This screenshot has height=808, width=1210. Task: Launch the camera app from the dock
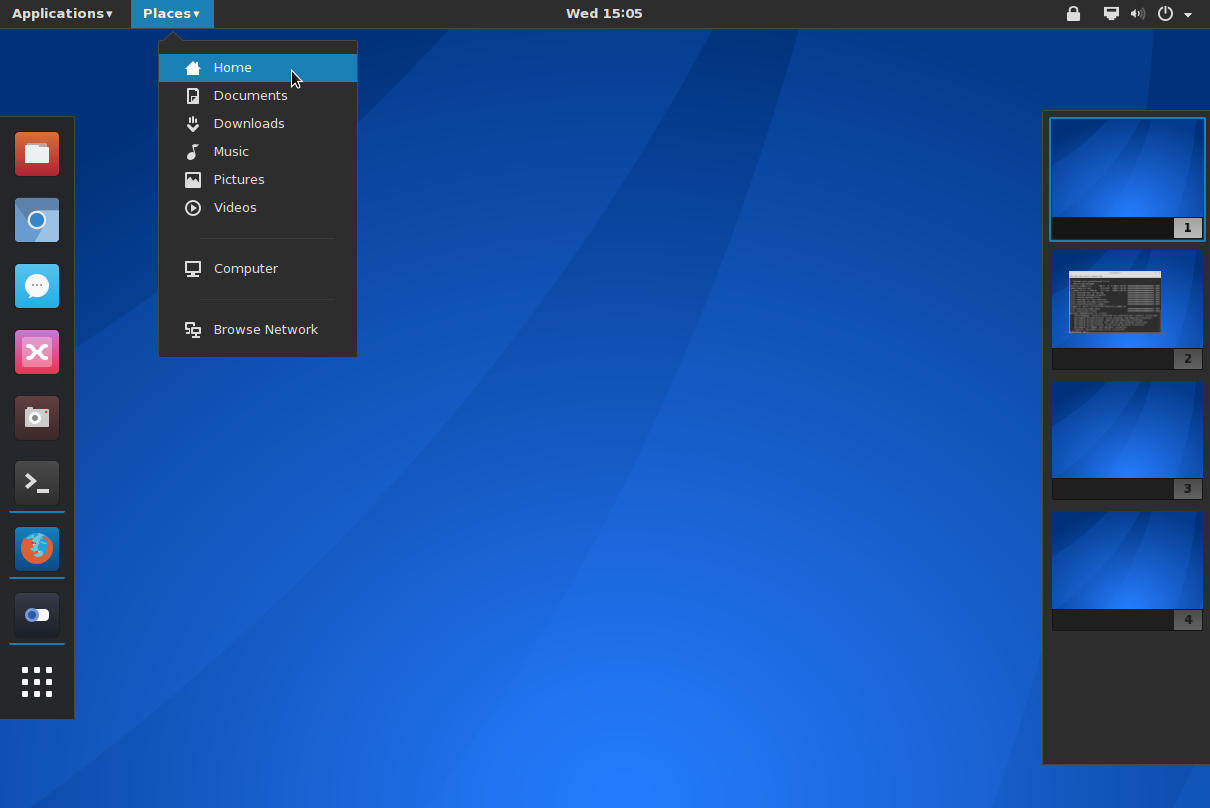coord(36,418)
